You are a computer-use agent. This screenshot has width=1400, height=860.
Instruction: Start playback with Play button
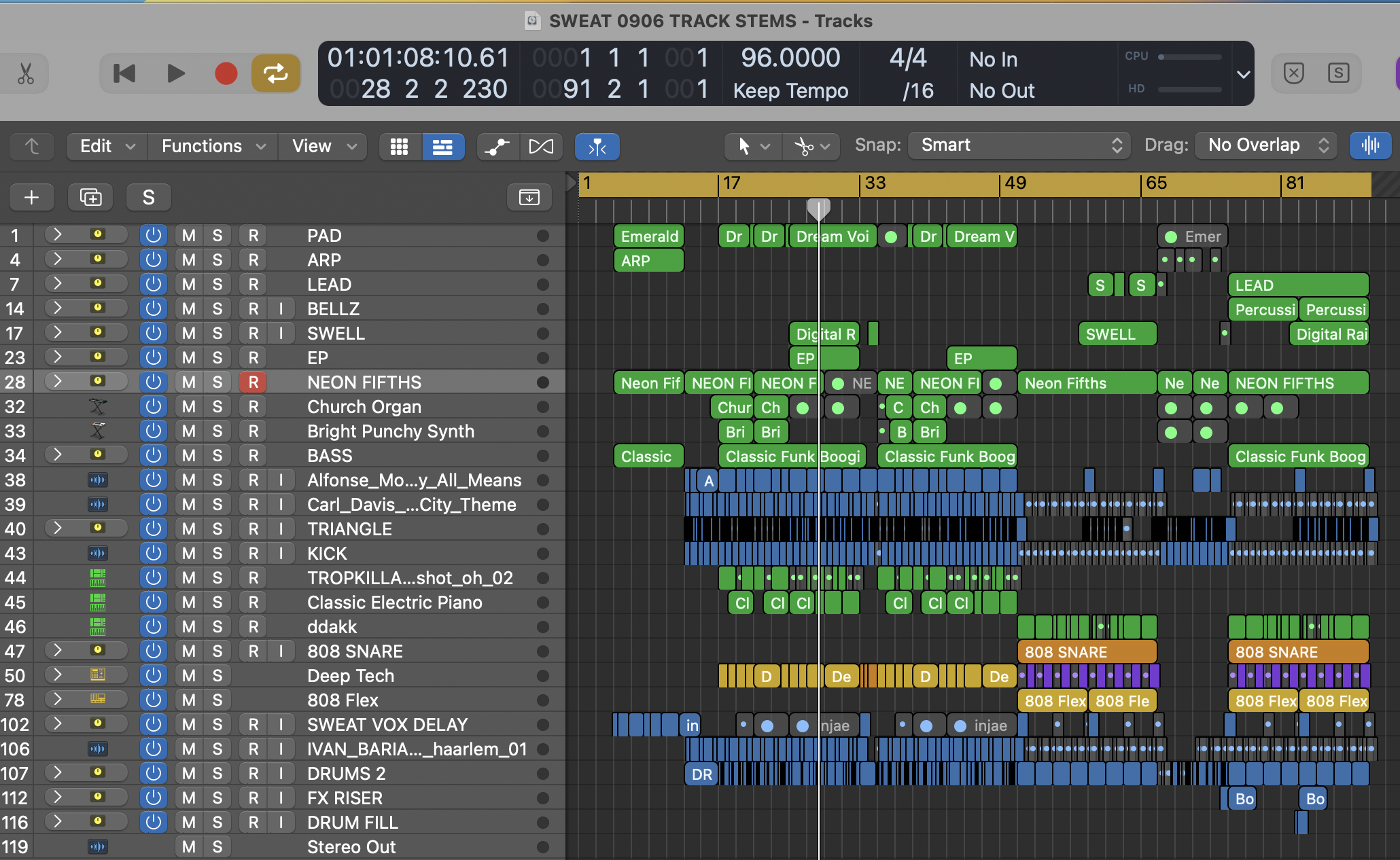click(176, 73)
